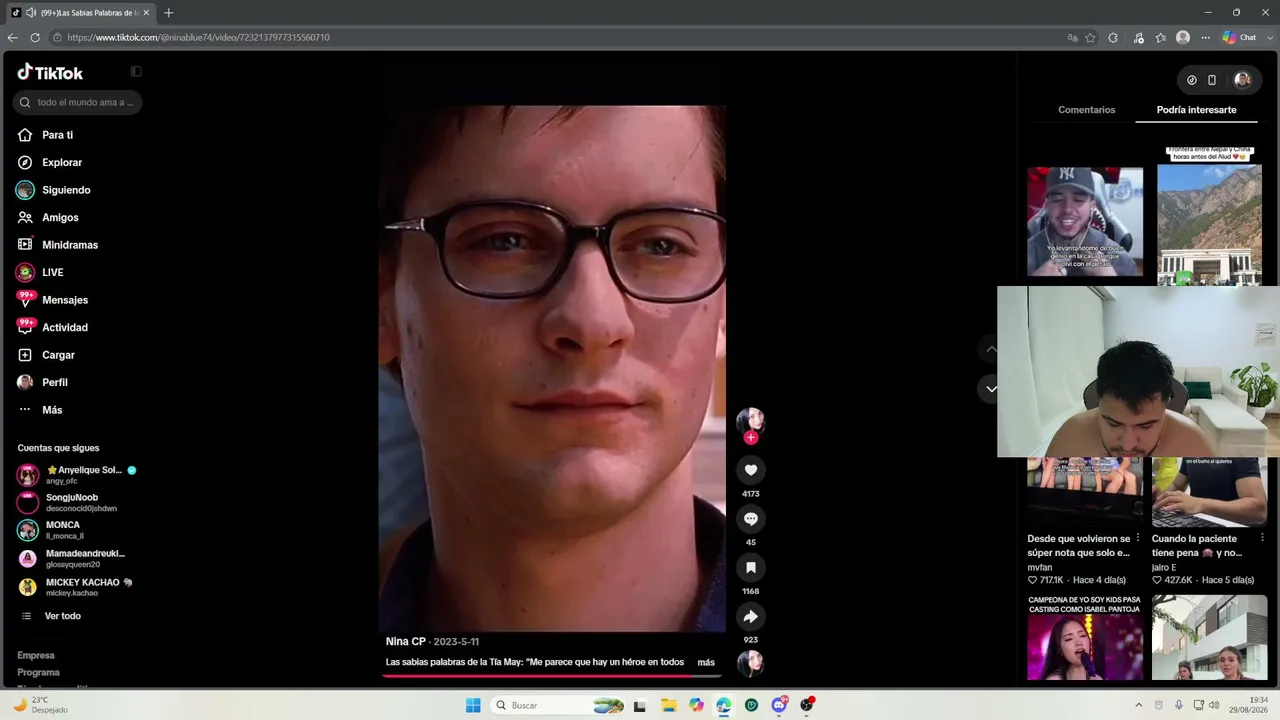Open the get app phone icon
The height and width of the screenshot is (720, 1280).
point(1212,80)
